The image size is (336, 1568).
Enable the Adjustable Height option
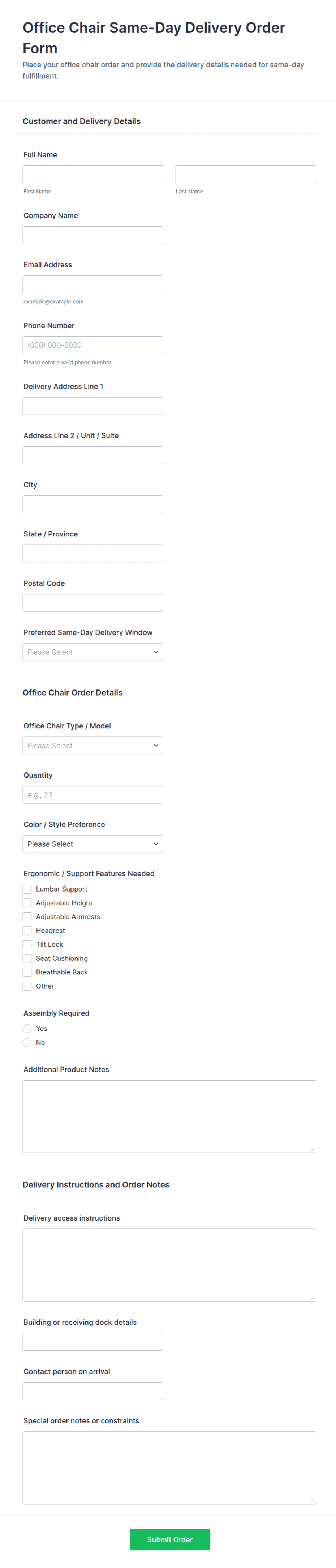[x=27, y=903]
